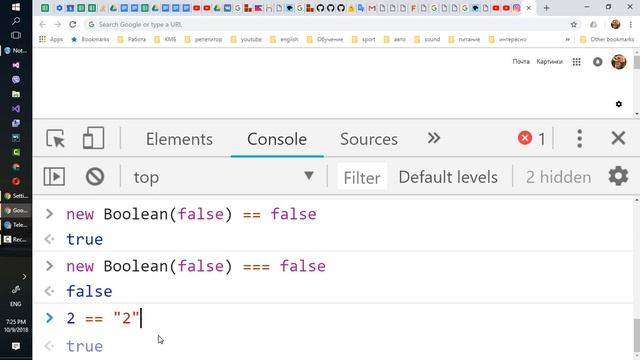
Task: Bookmark this page with the star icon
Action: pos(573,24)
